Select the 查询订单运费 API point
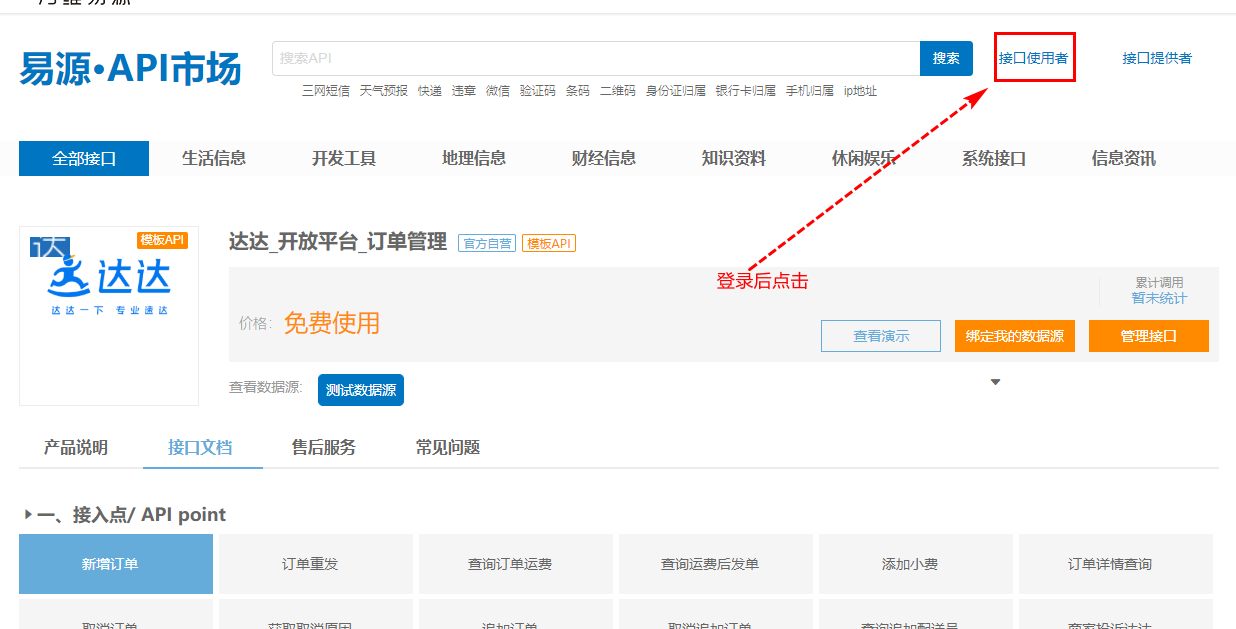The height and width of the screenshot is (629, 1236). 516,564
